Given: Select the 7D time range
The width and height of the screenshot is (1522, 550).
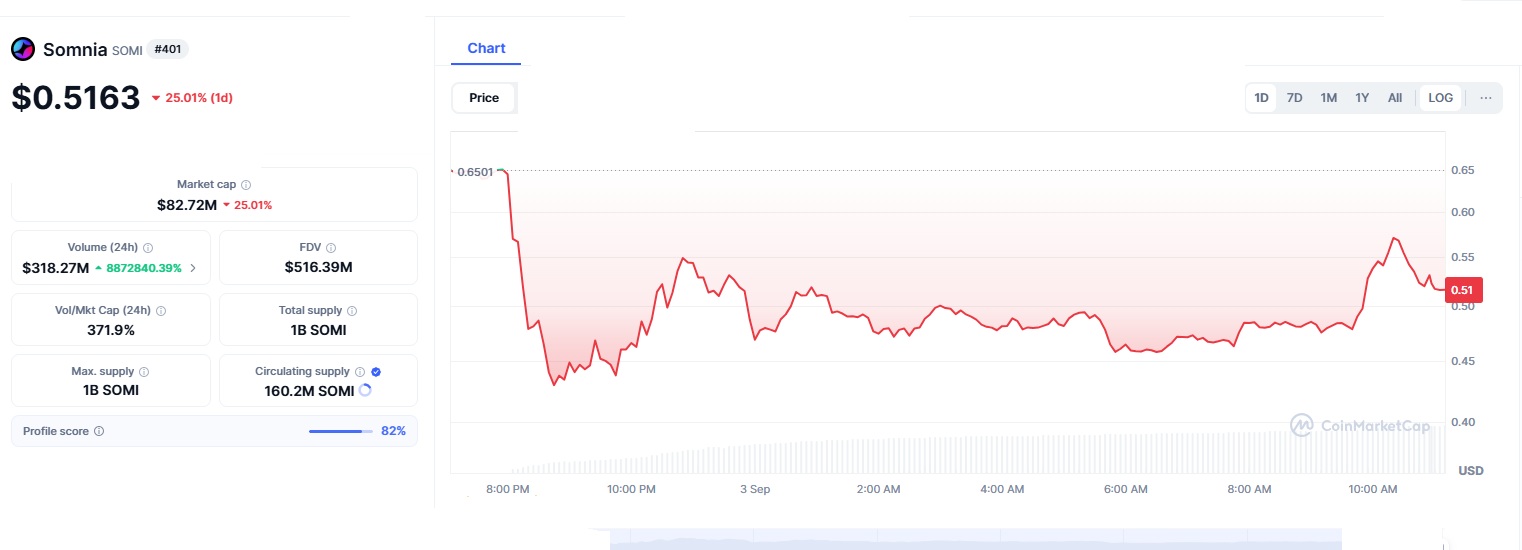Looking at the screenshot, I should tap(1295, 98).
